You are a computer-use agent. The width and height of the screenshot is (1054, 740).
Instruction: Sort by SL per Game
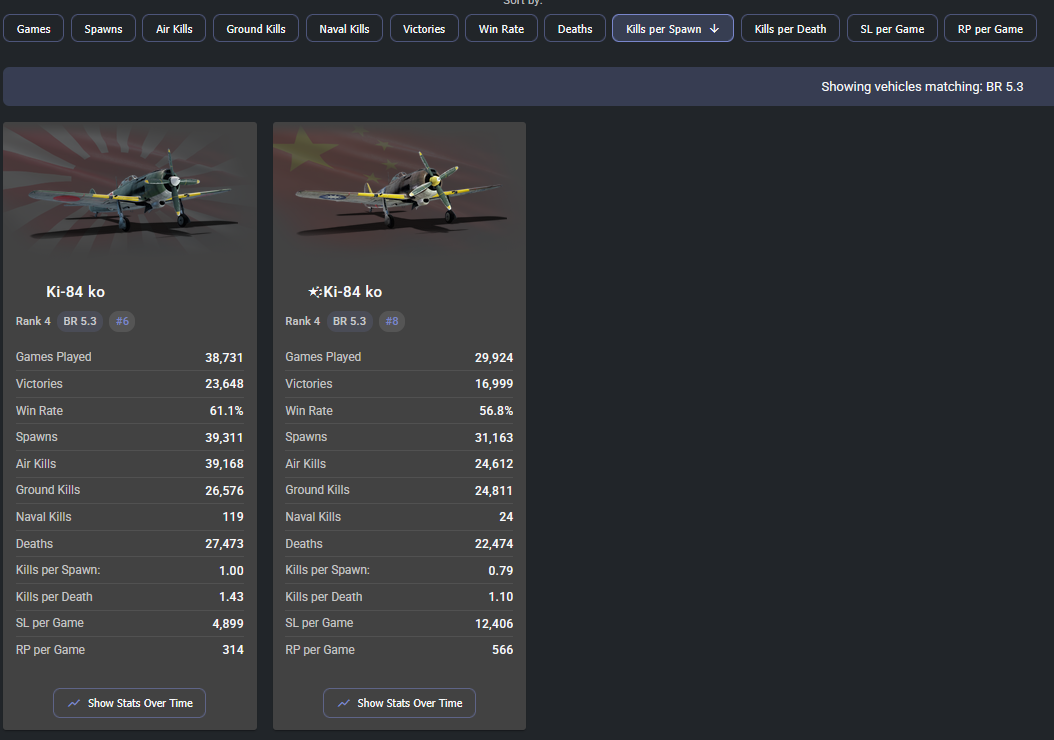(x=892, y=29)
